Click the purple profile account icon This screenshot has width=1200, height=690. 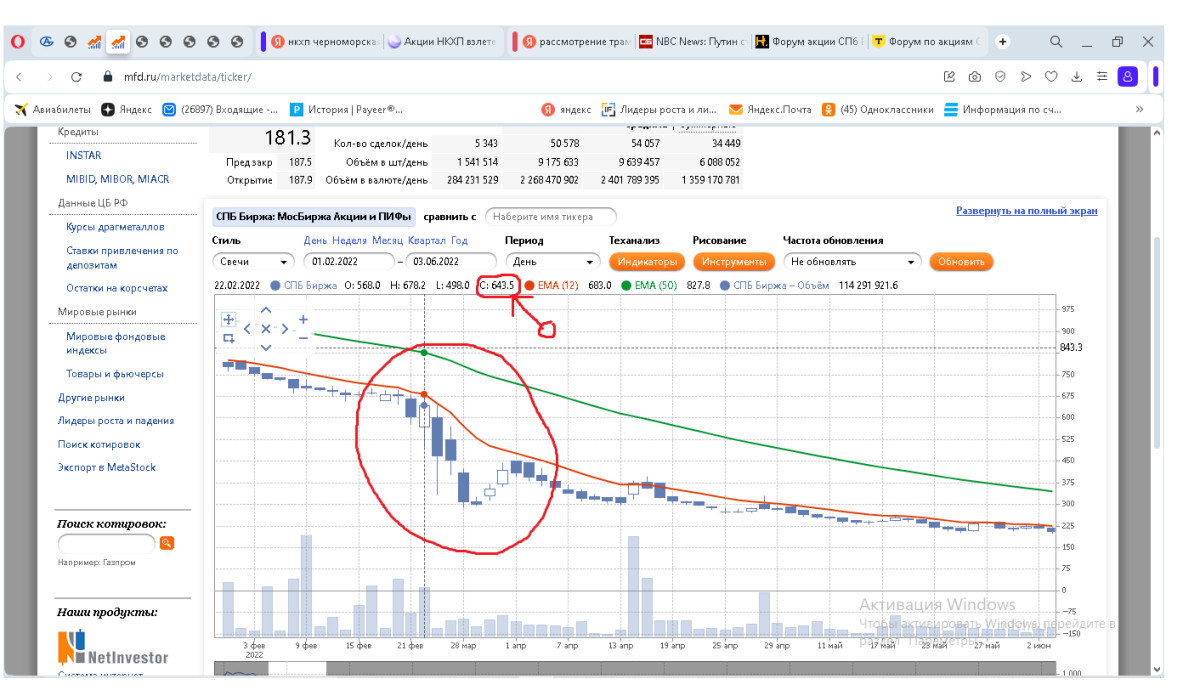[x=1128, y=76]
